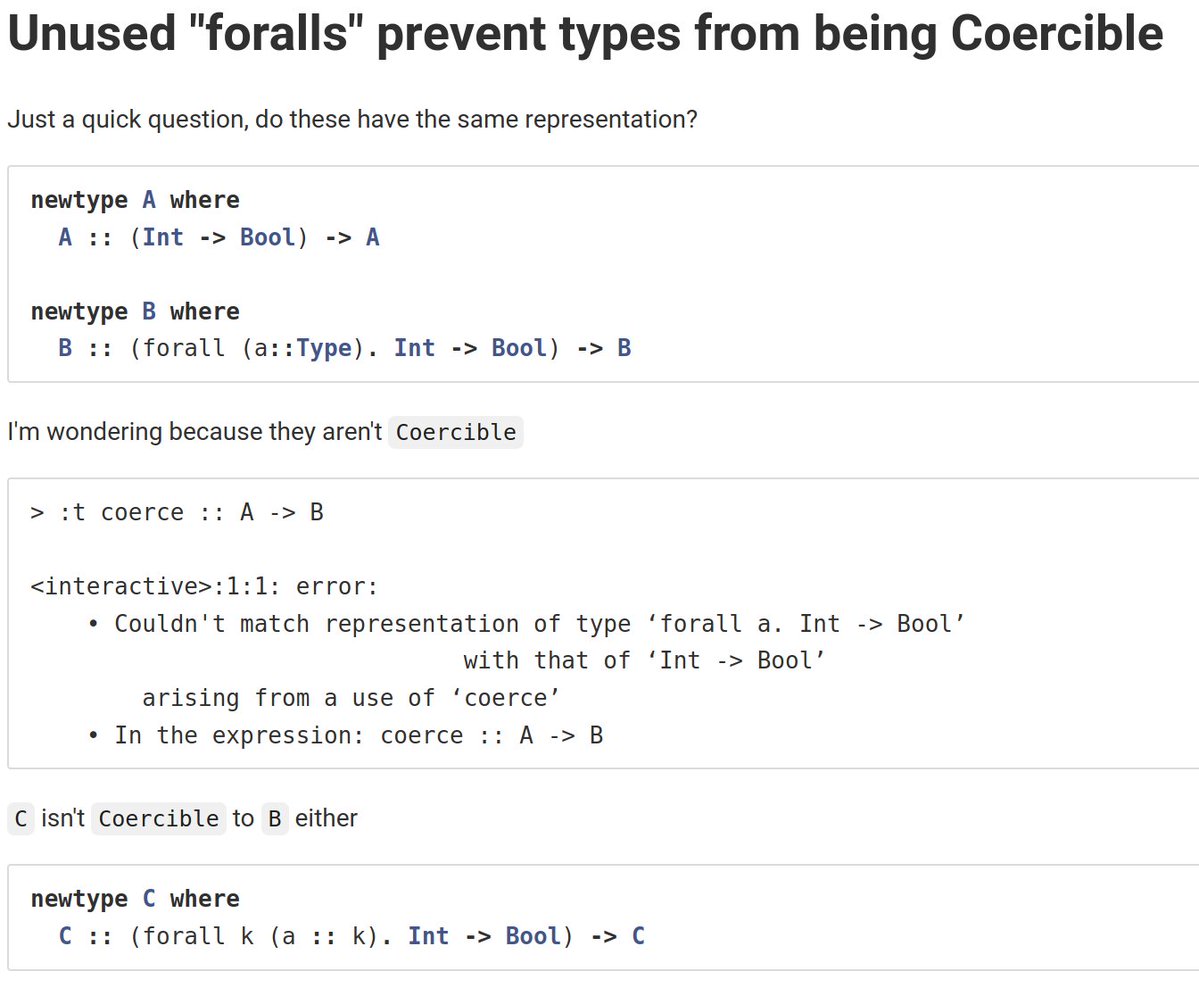
Task: Click inline 'Coercible' in the 'C isn't' sentence
Action: point(159,819)
